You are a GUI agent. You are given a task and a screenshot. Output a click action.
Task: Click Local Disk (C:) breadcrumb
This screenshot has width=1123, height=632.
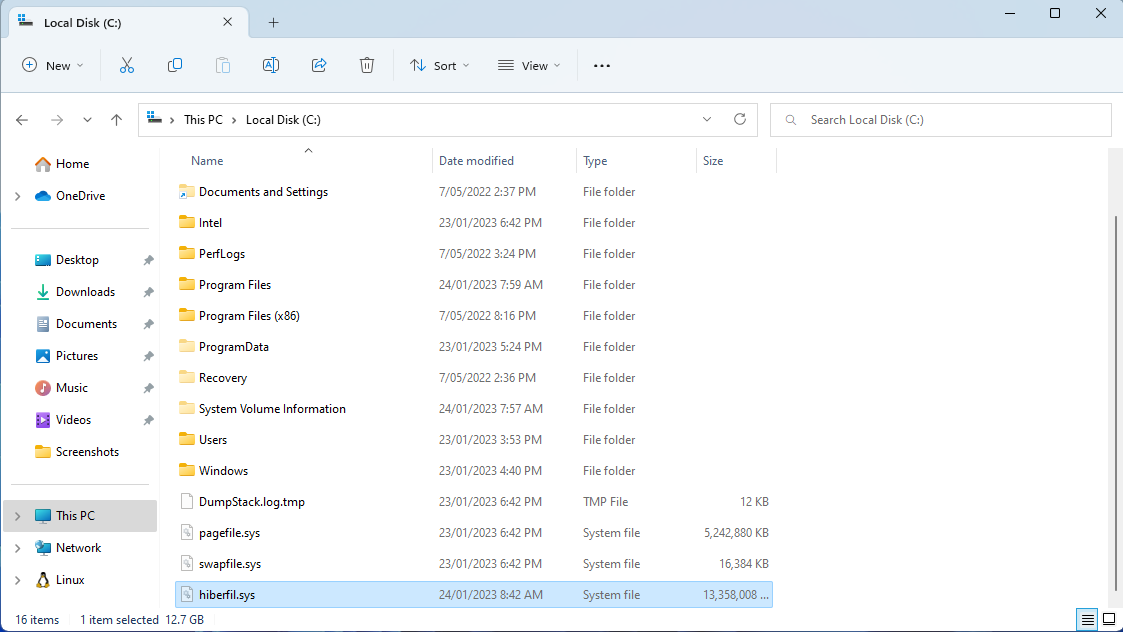click(283, 120)
